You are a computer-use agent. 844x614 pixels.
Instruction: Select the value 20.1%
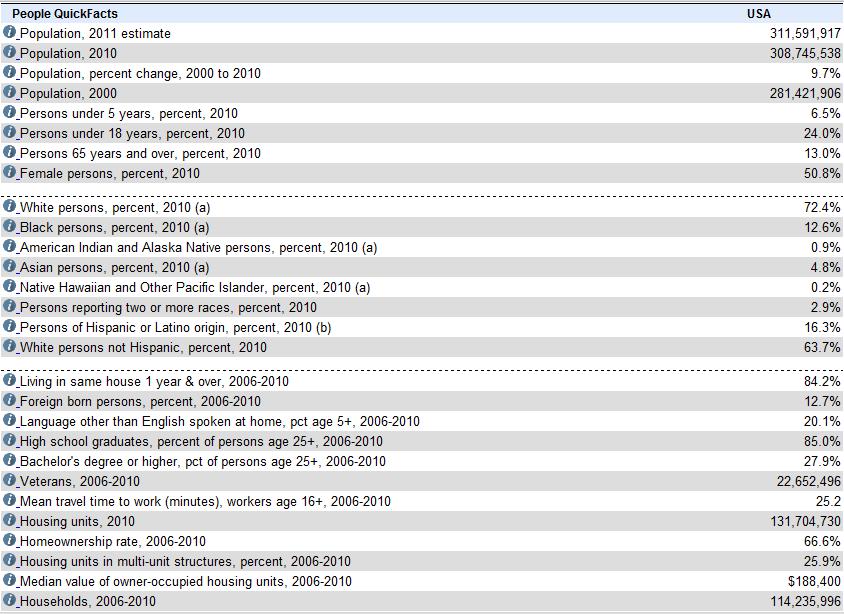click(x=822, y=421)
